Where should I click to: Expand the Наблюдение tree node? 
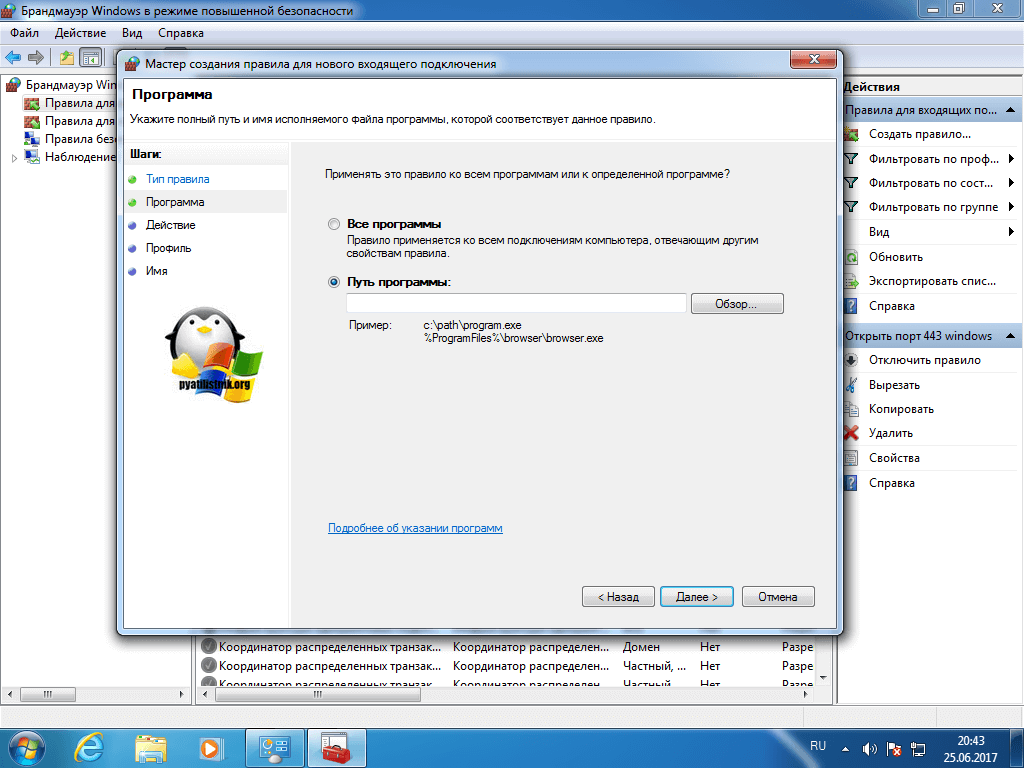pyautogui.click(x=13, y=157)
